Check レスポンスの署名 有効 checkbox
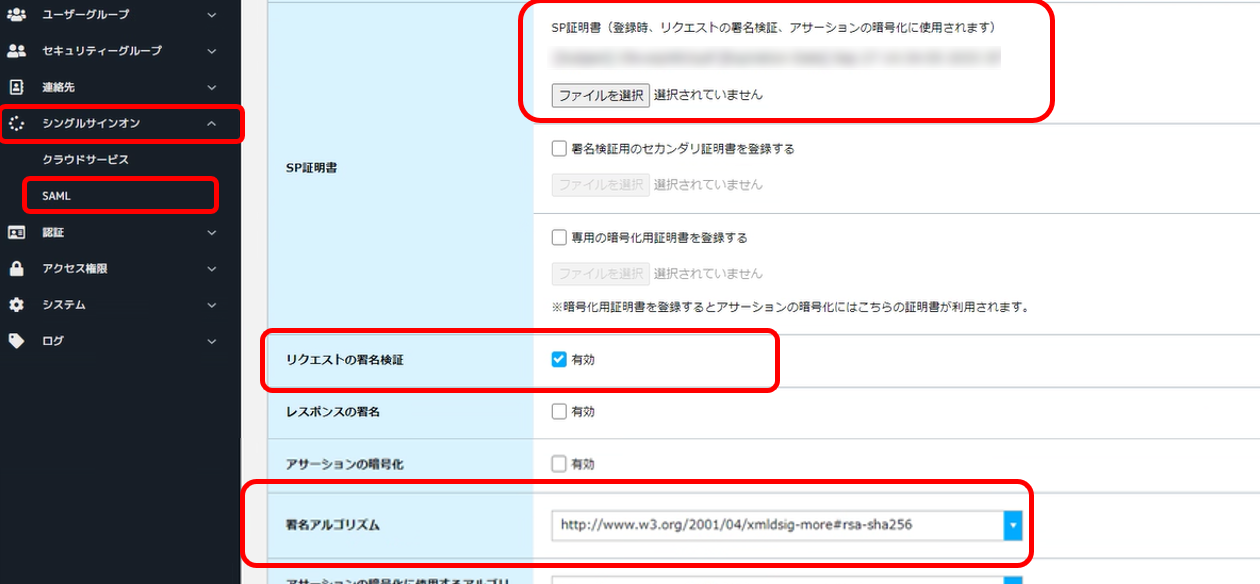1260x584 pixels. click(x=559, y=411)
